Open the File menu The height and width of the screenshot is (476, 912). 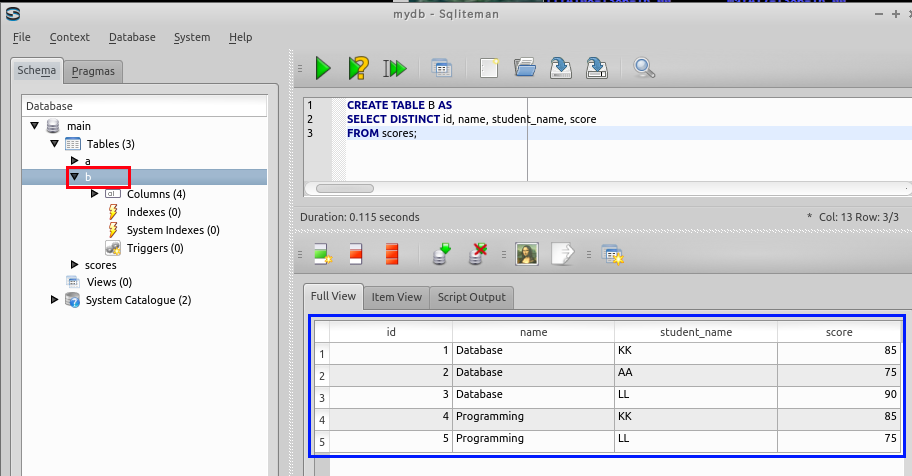[22, 37]
